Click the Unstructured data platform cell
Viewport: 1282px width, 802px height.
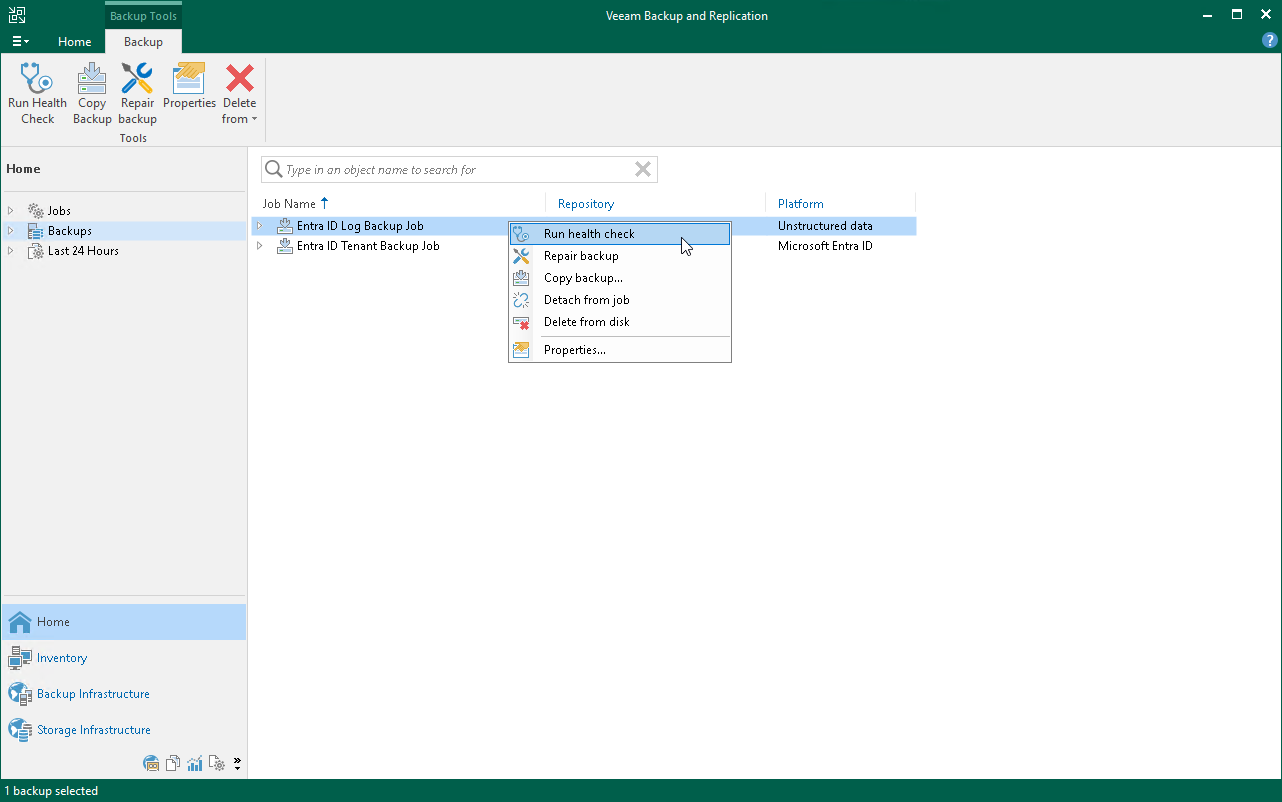tap(825, 226)
